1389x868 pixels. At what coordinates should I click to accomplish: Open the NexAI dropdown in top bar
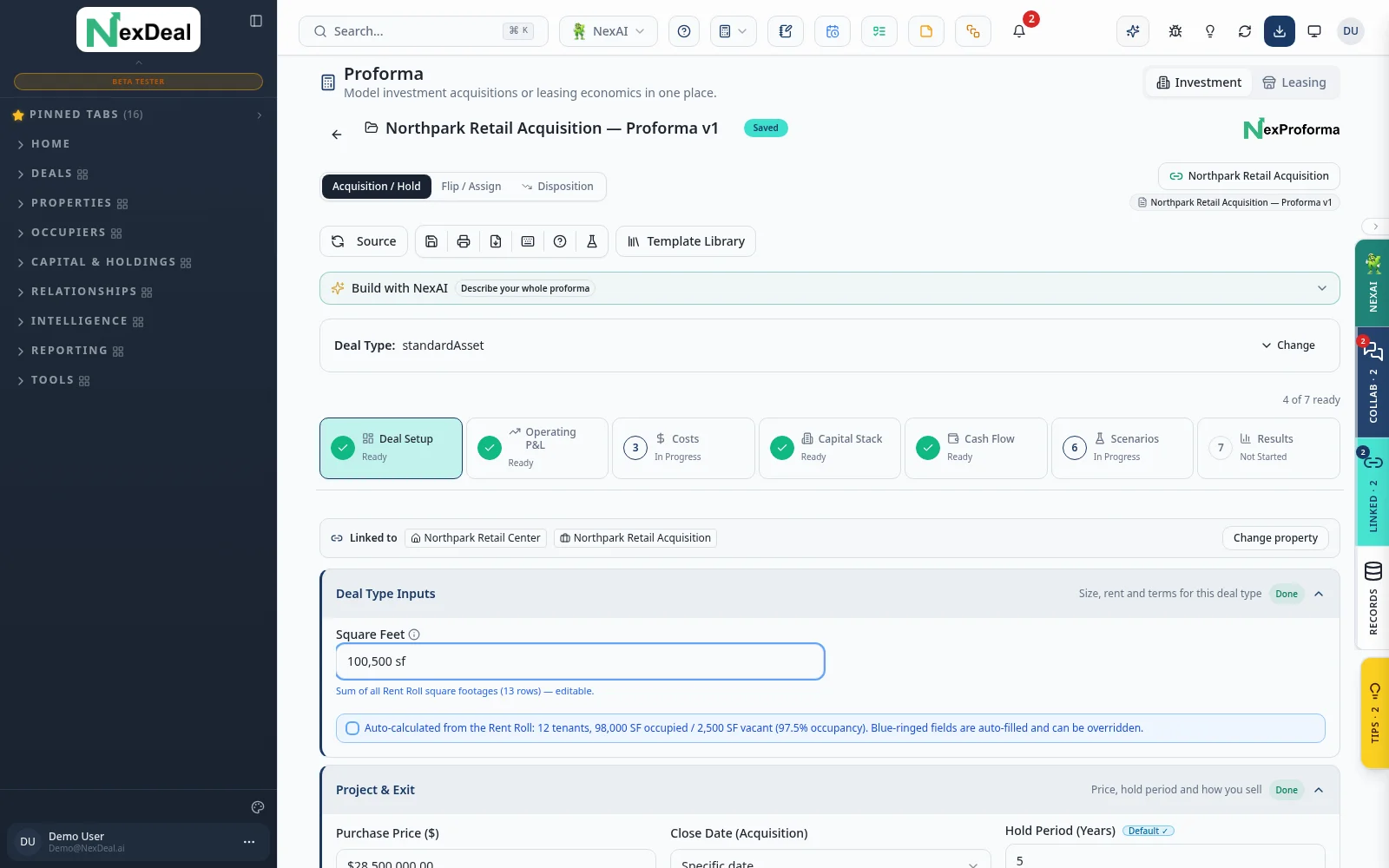[x=609, y=31]
